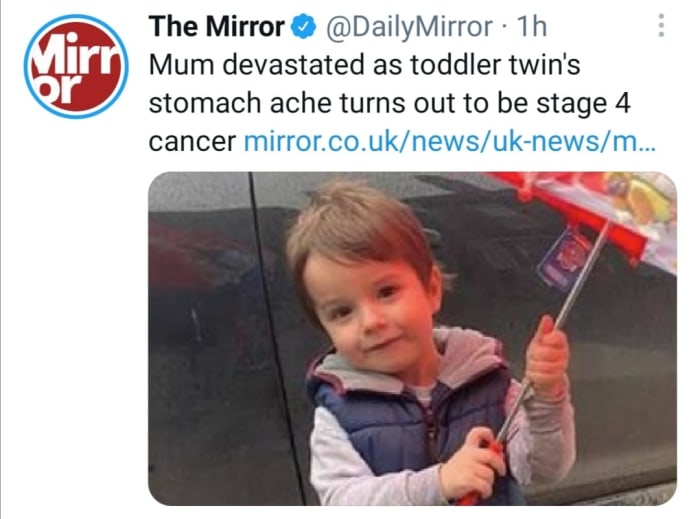The width and height of the screenshot is (700, 519).
Task: Click the umbrella's silver pole in the photo
Action: point(566,300)
